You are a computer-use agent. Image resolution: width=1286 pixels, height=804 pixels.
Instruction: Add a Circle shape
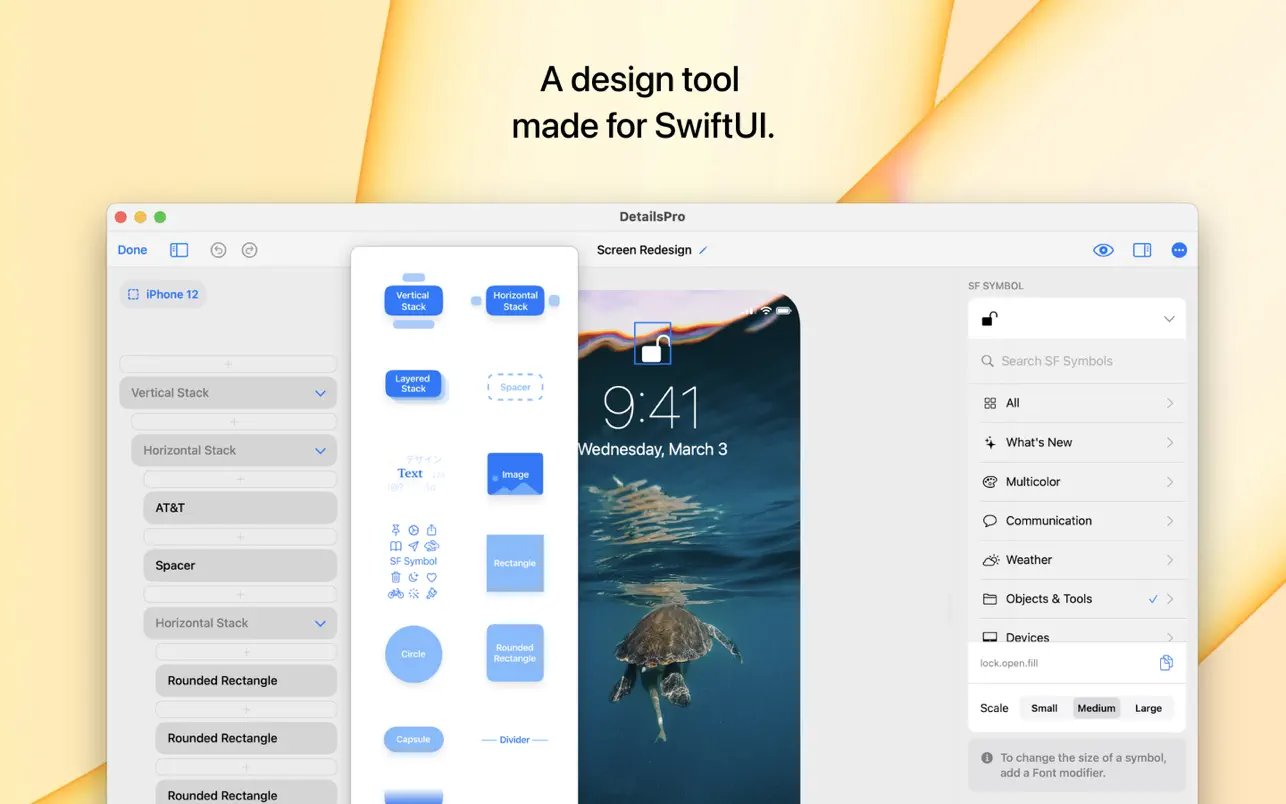coord(413,653)
